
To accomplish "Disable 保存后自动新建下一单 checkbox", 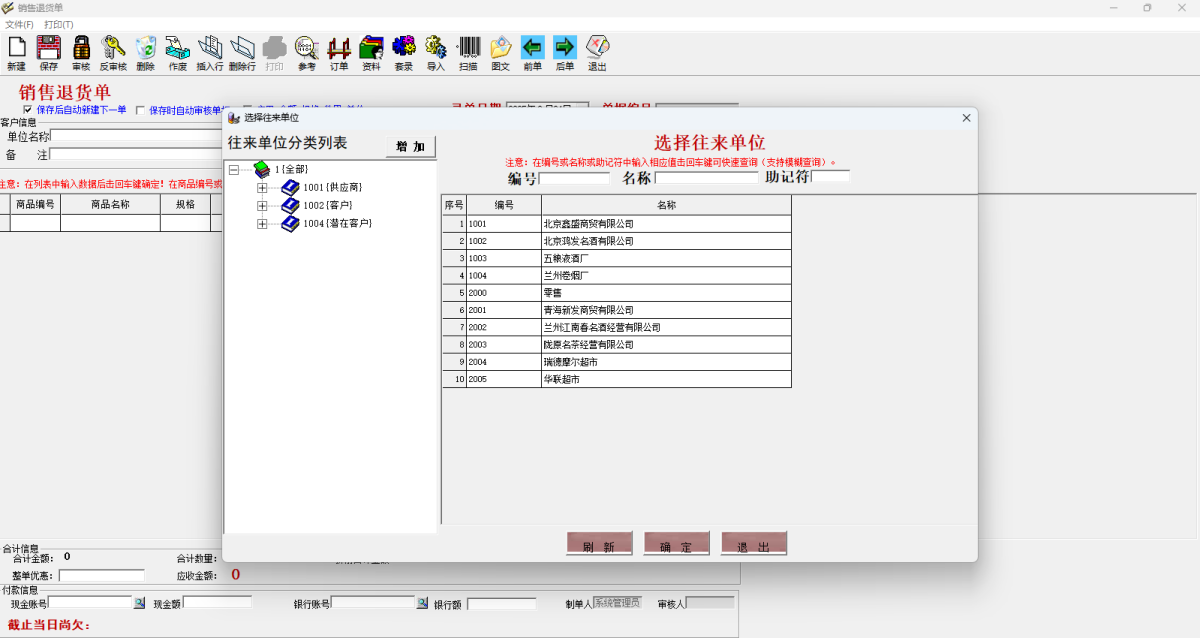I will (27, 110).
